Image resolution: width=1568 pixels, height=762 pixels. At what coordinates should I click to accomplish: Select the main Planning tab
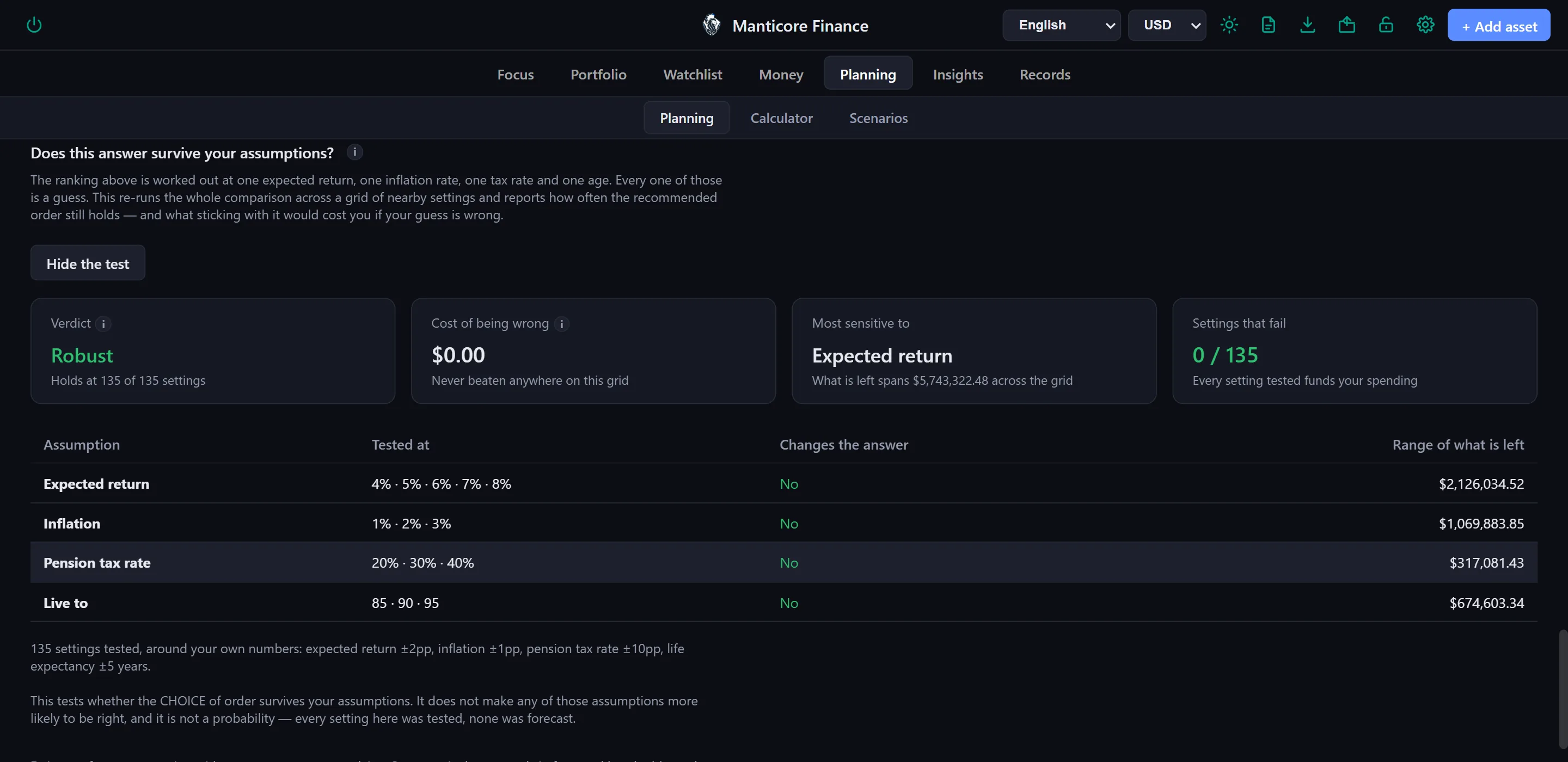tap(868, 73)
